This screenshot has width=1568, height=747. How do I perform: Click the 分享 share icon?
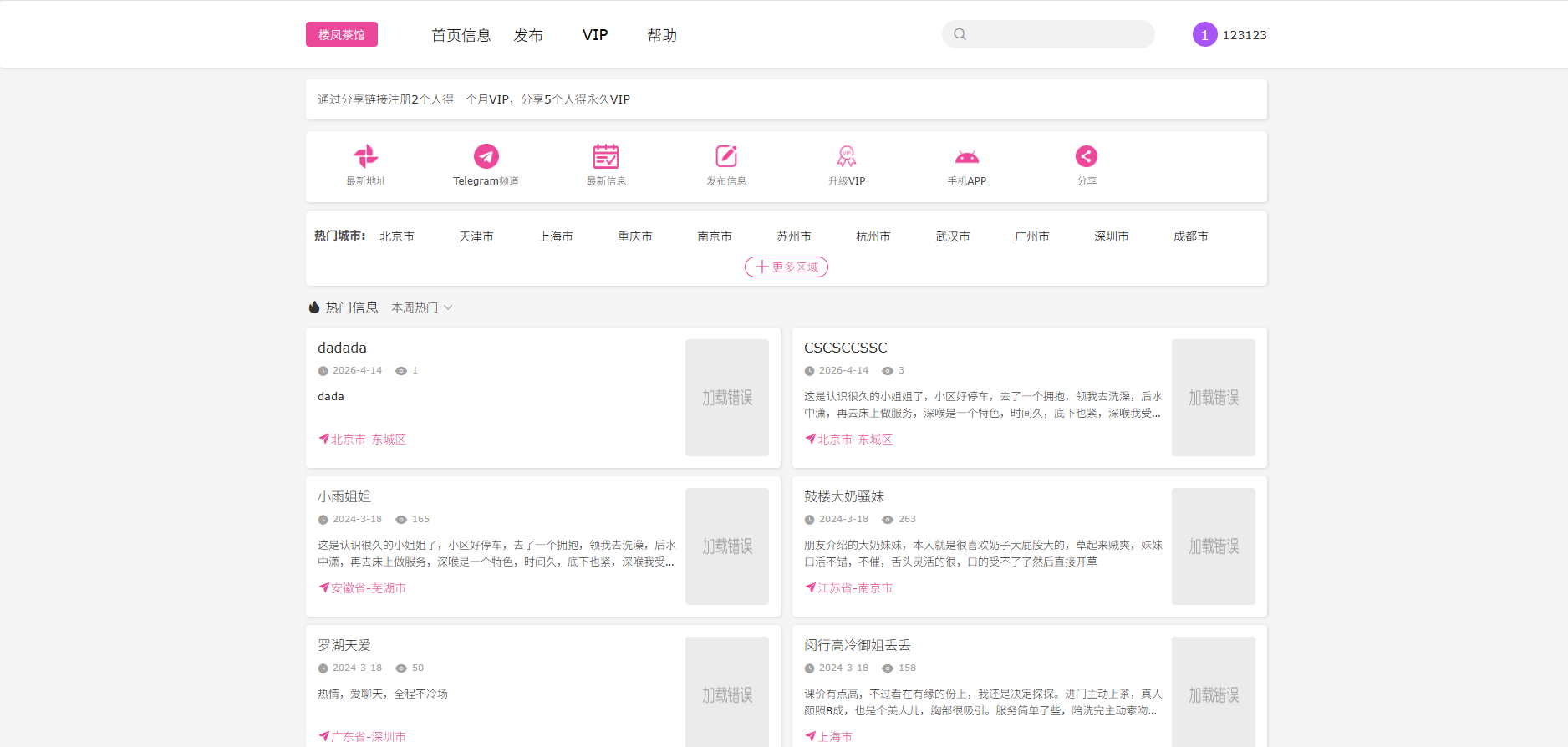pyautogui.click(x=1087, y=156)
